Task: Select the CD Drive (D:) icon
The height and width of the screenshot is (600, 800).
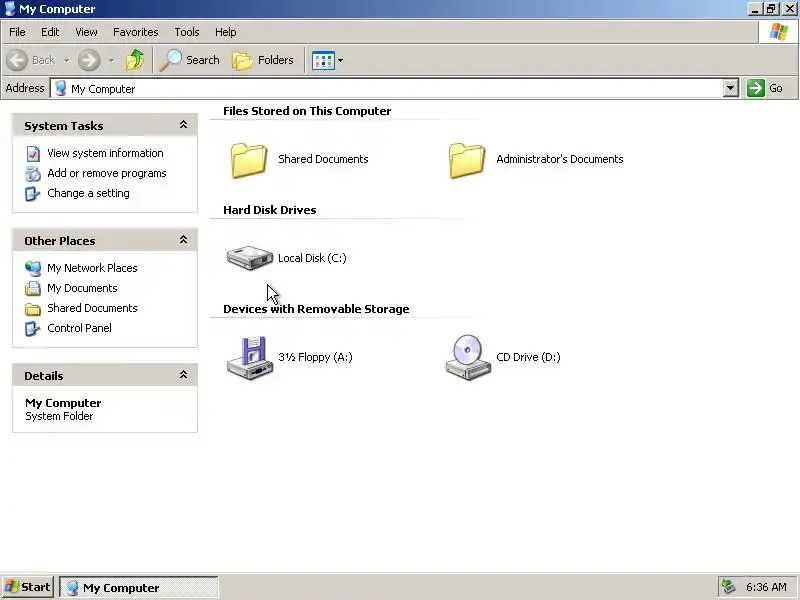Action: pyautogui.click(x=468, y=357)
